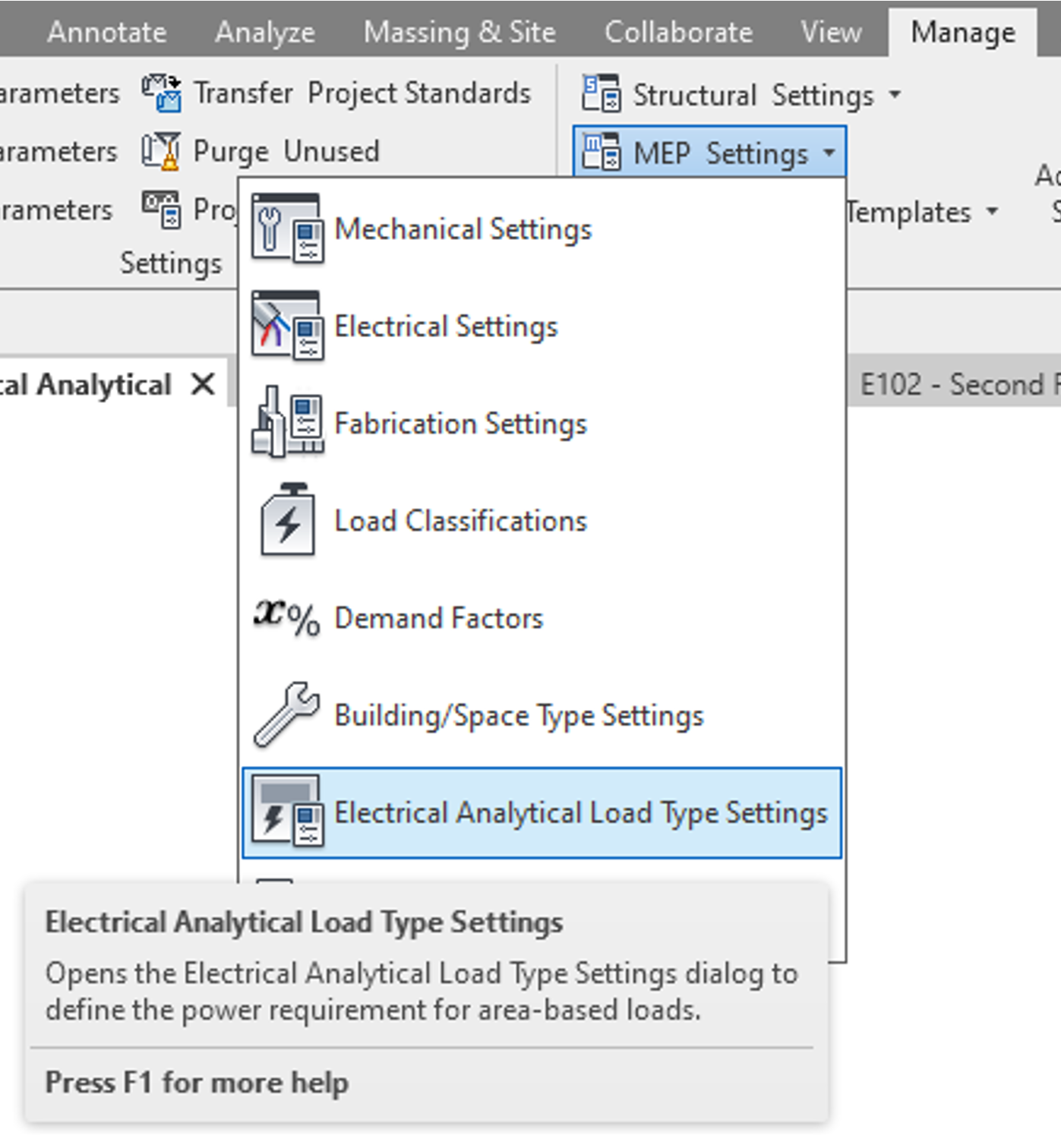Switch to the Annotate ribbon tab

pos(106,33)
